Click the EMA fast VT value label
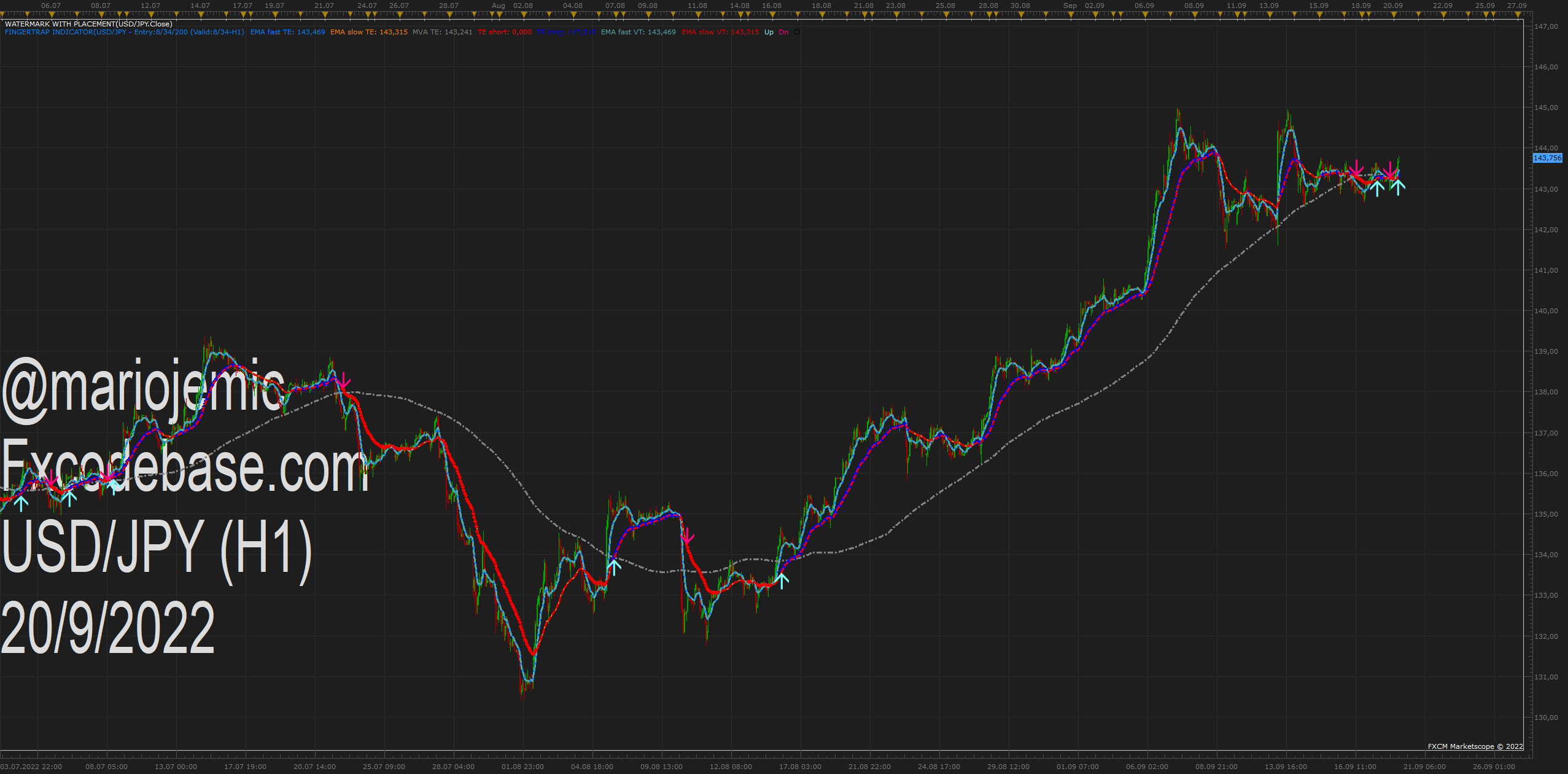 point(638,32)
